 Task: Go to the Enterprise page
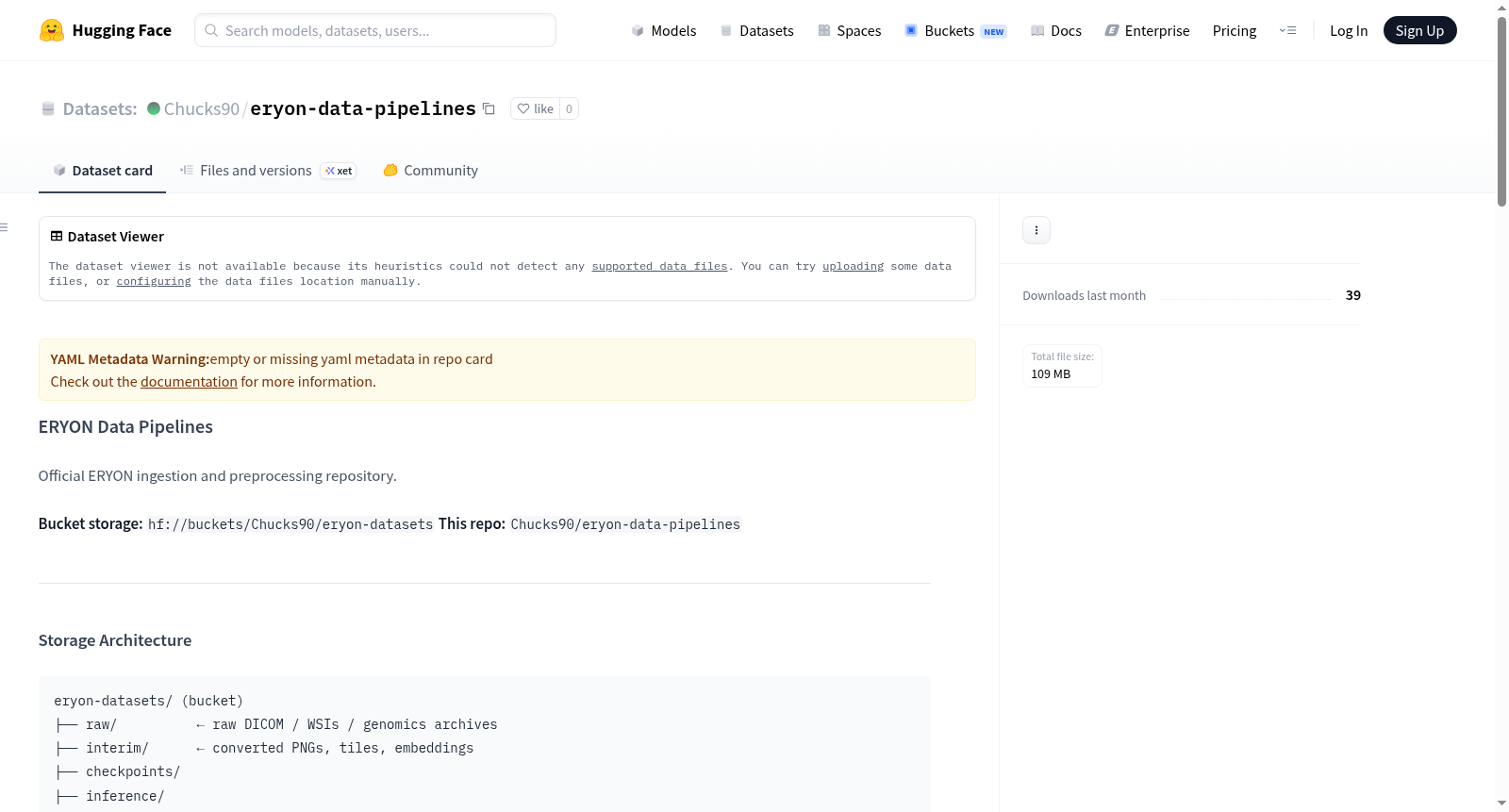(x=1147, y=30)
